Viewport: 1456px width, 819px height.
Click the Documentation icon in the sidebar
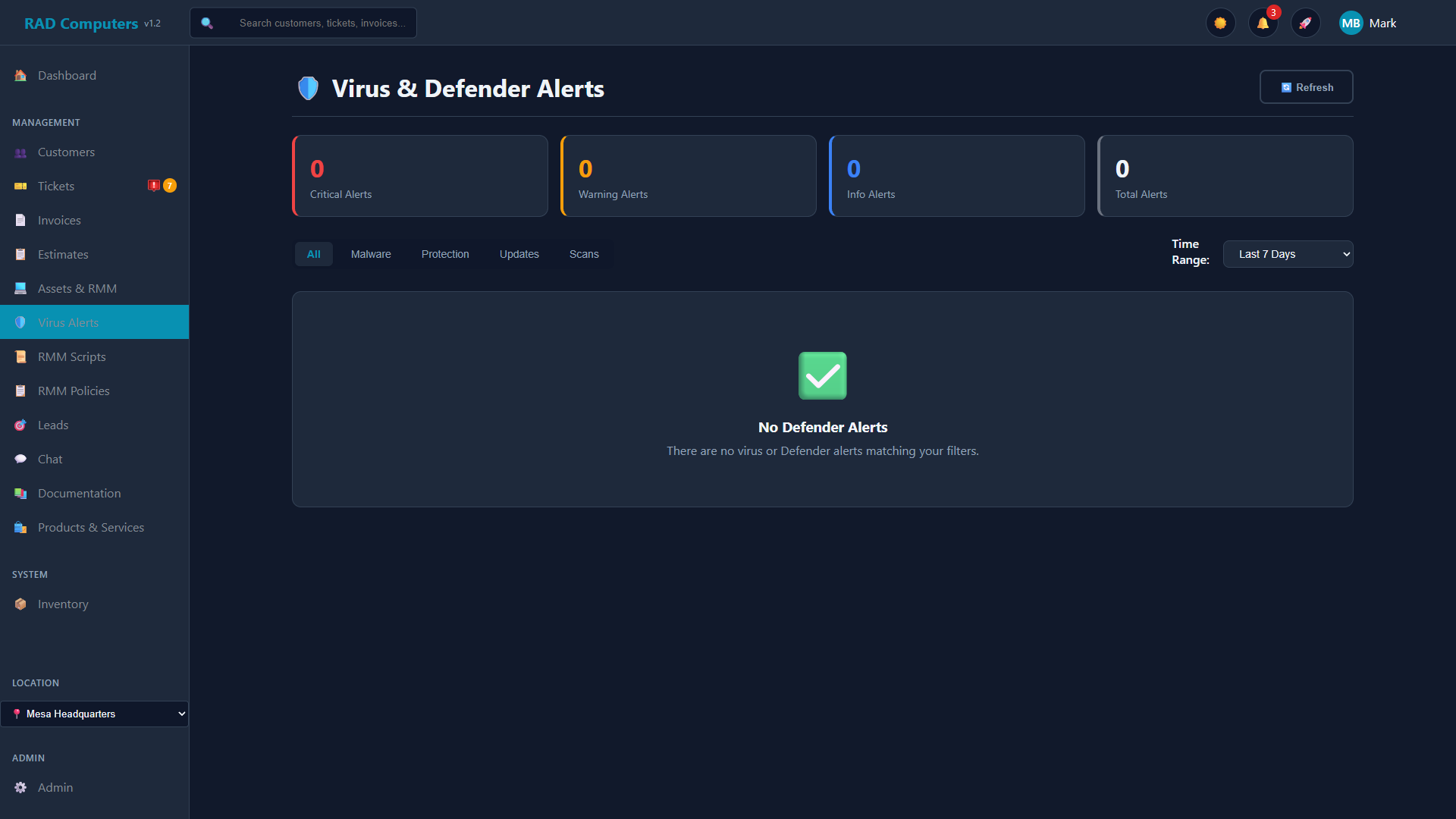tap(20, 493)
